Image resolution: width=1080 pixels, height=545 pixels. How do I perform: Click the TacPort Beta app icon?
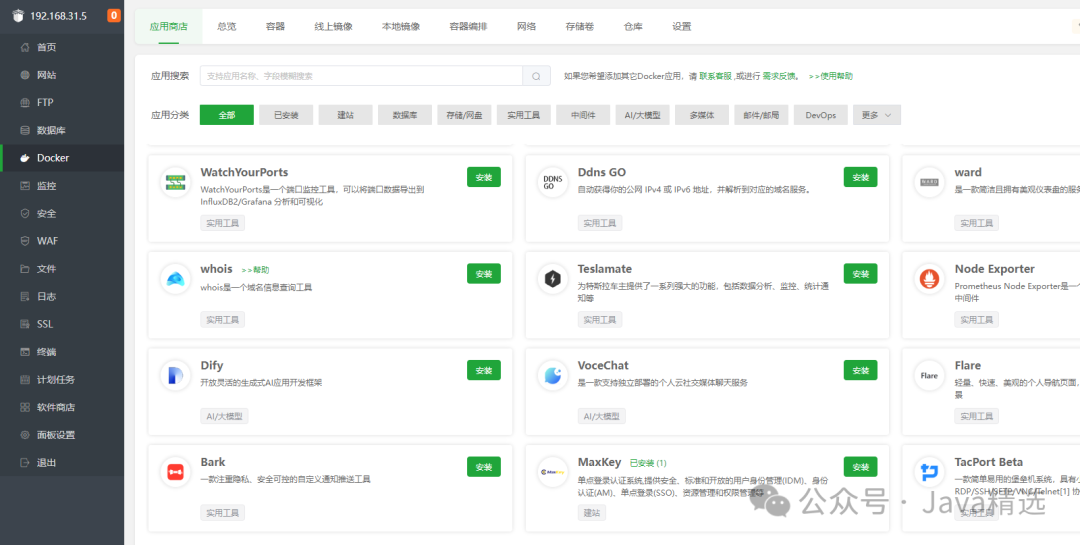click(929, 472)
